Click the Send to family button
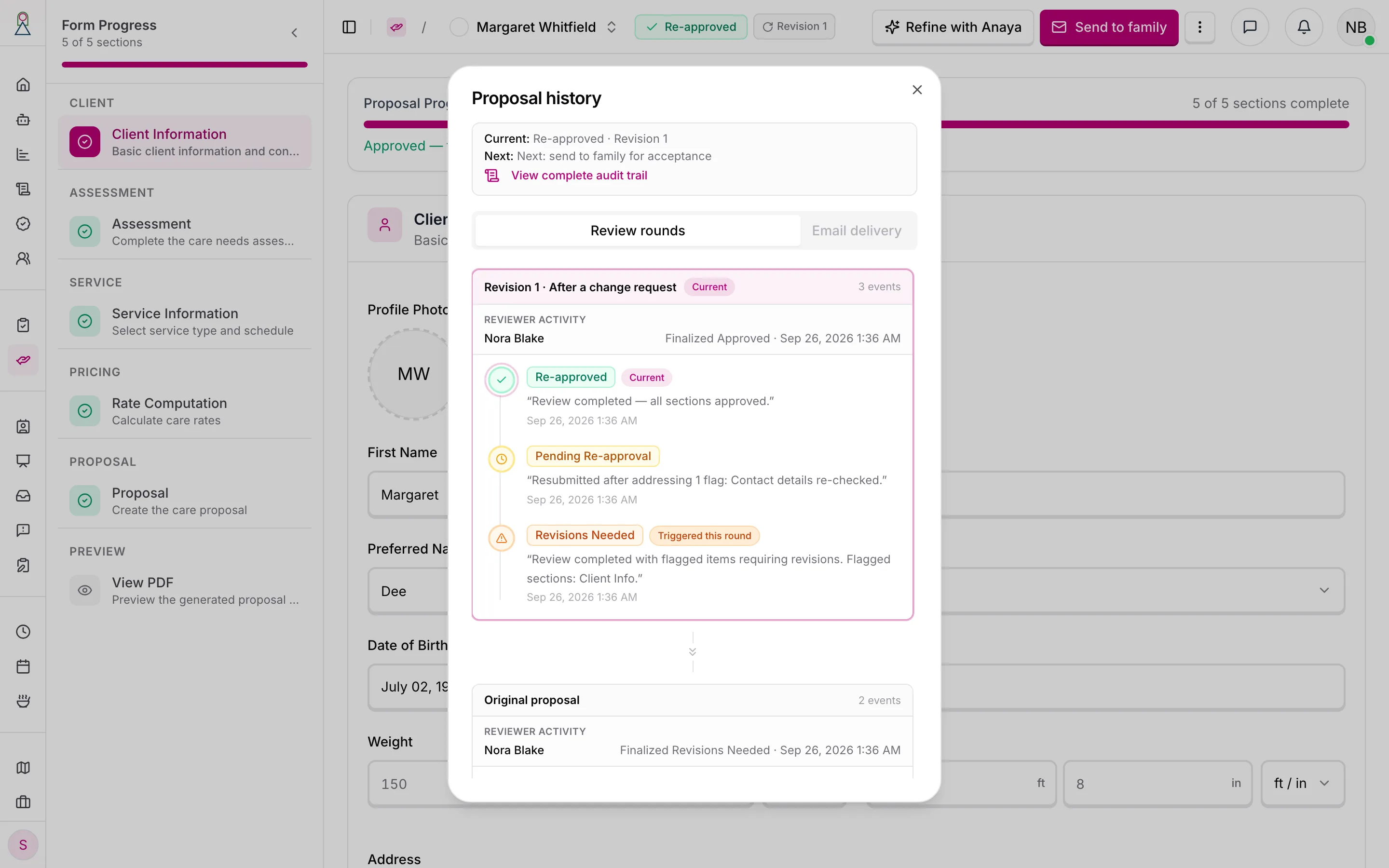 point(1109,27)
